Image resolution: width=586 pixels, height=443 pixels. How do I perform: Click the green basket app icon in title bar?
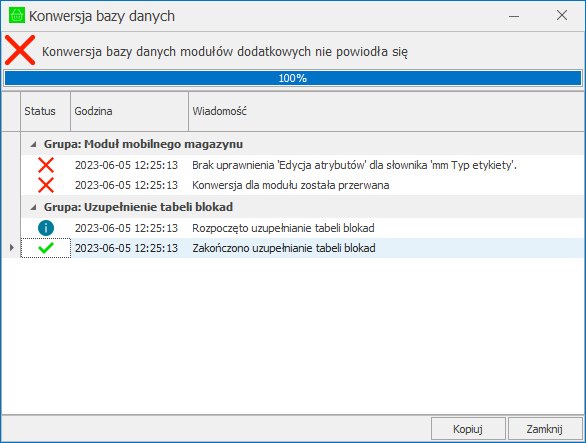[x=16, y=16]
